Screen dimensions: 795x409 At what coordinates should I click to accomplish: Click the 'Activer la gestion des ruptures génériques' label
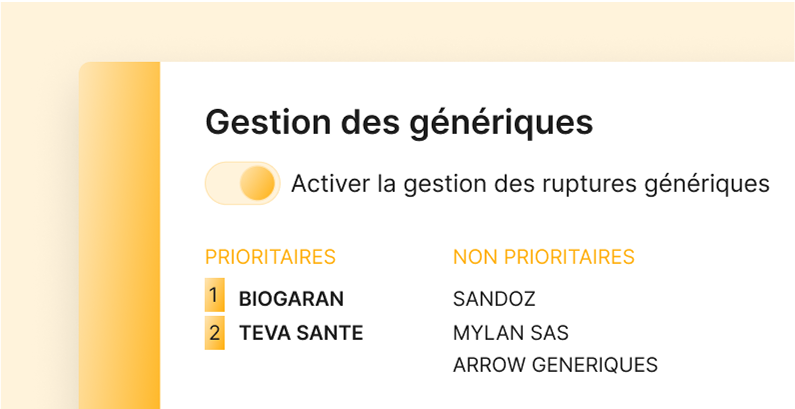pos(530,184)
